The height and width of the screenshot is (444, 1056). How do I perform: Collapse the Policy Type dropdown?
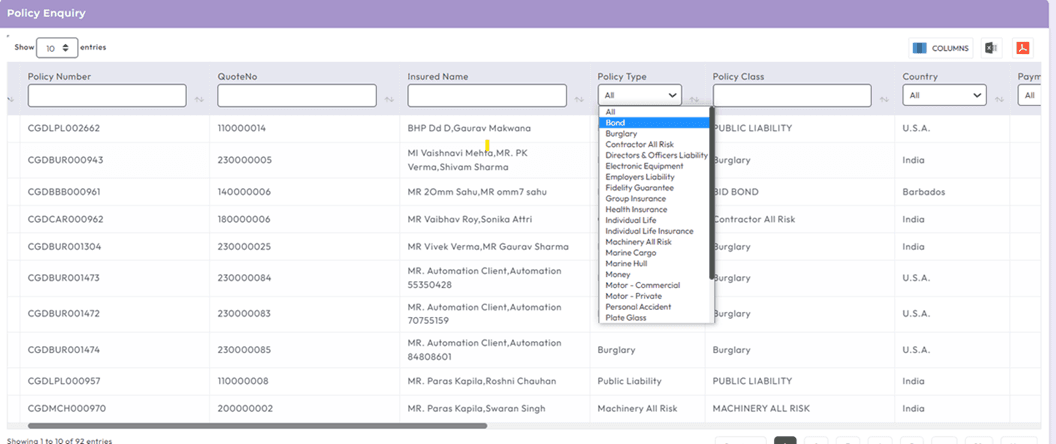(640, 96)
